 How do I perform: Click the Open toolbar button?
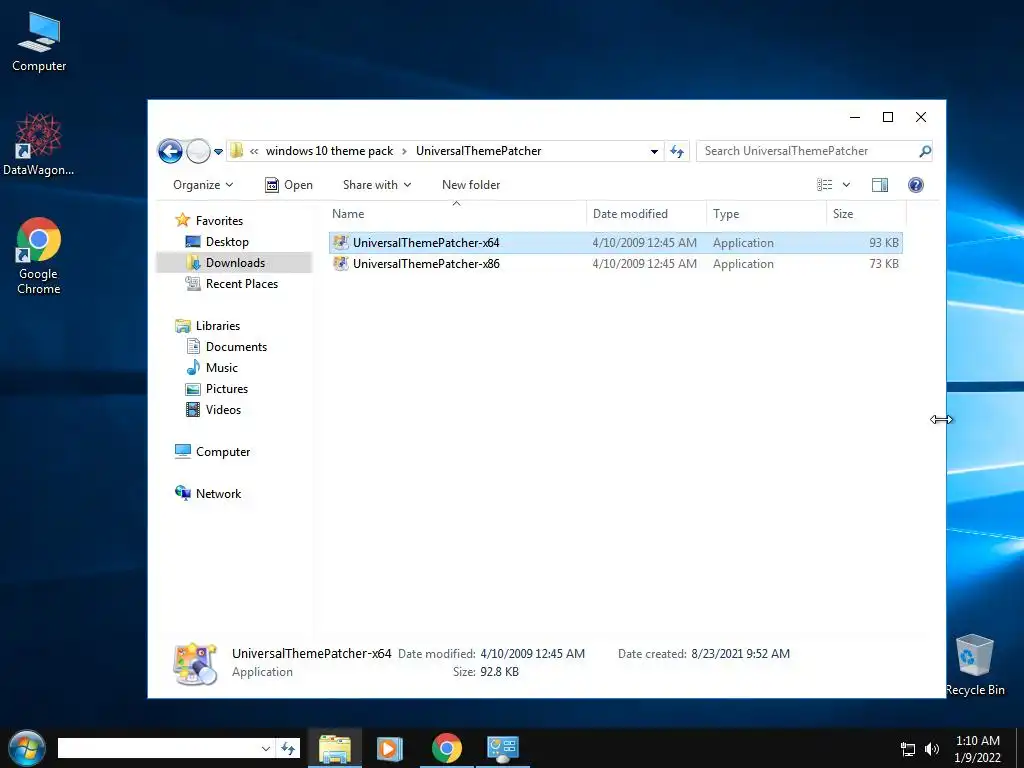(x=289, y=185)
